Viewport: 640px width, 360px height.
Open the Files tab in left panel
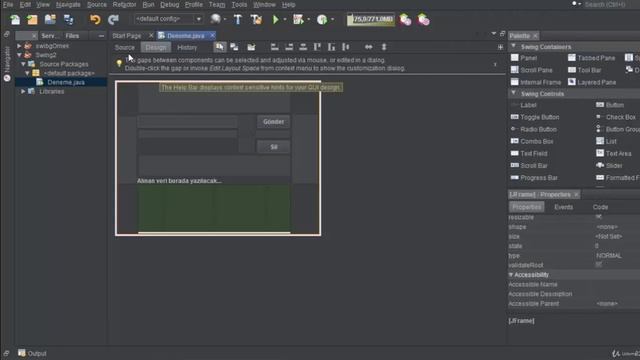pyautogui.click(x=72, y=36)
